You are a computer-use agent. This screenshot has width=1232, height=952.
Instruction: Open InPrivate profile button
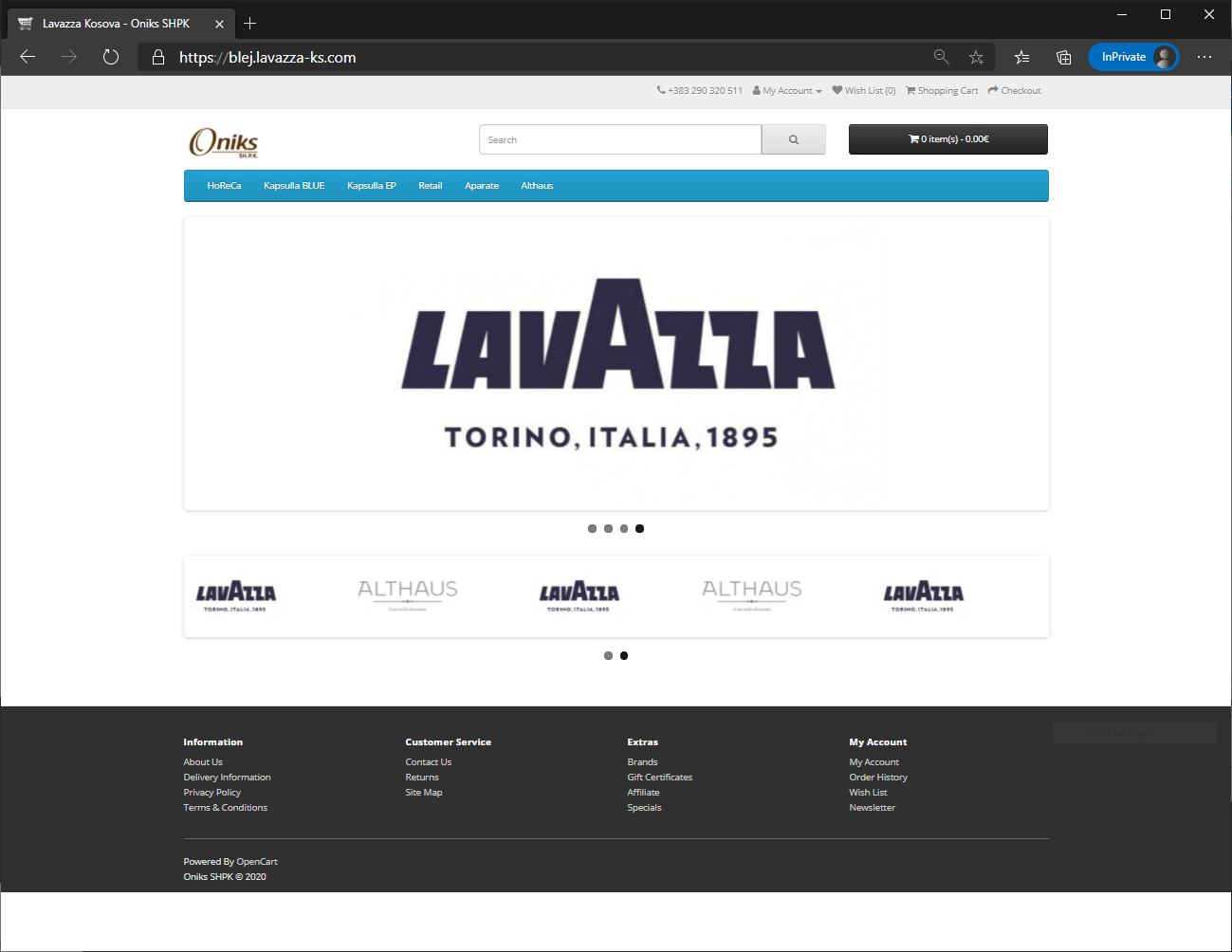coord(1133,57)
